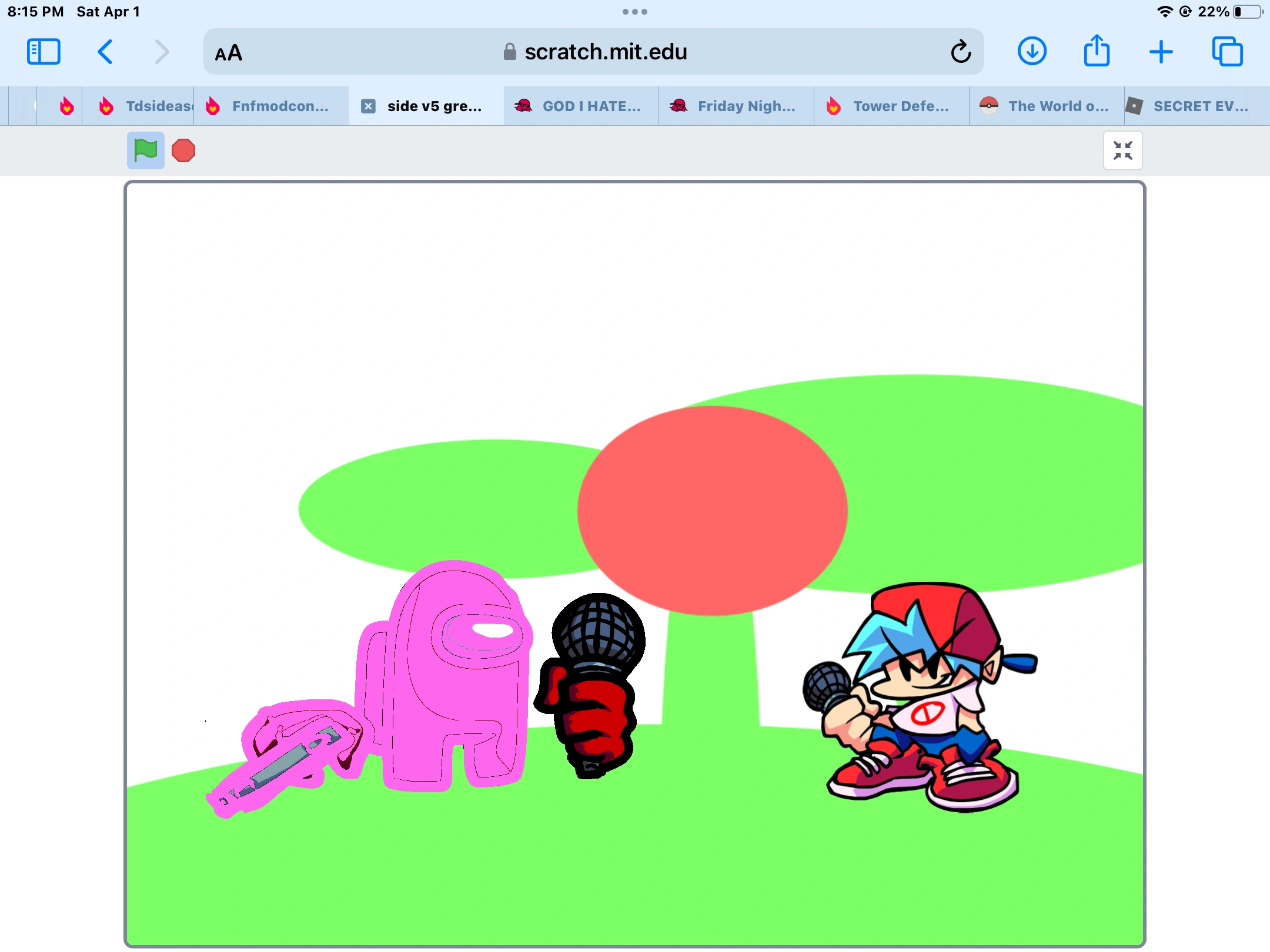Open Safari downloads list

click(1031, 52)
